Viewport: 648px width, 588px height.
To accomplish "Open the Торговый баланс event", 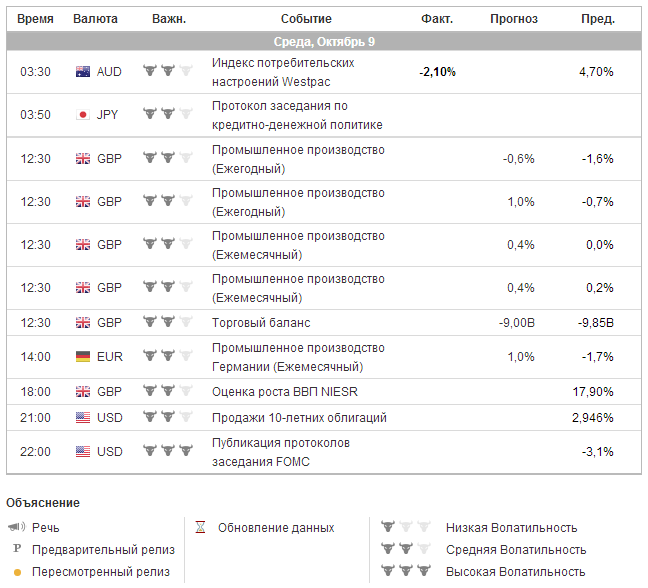I will coord(261,323).
